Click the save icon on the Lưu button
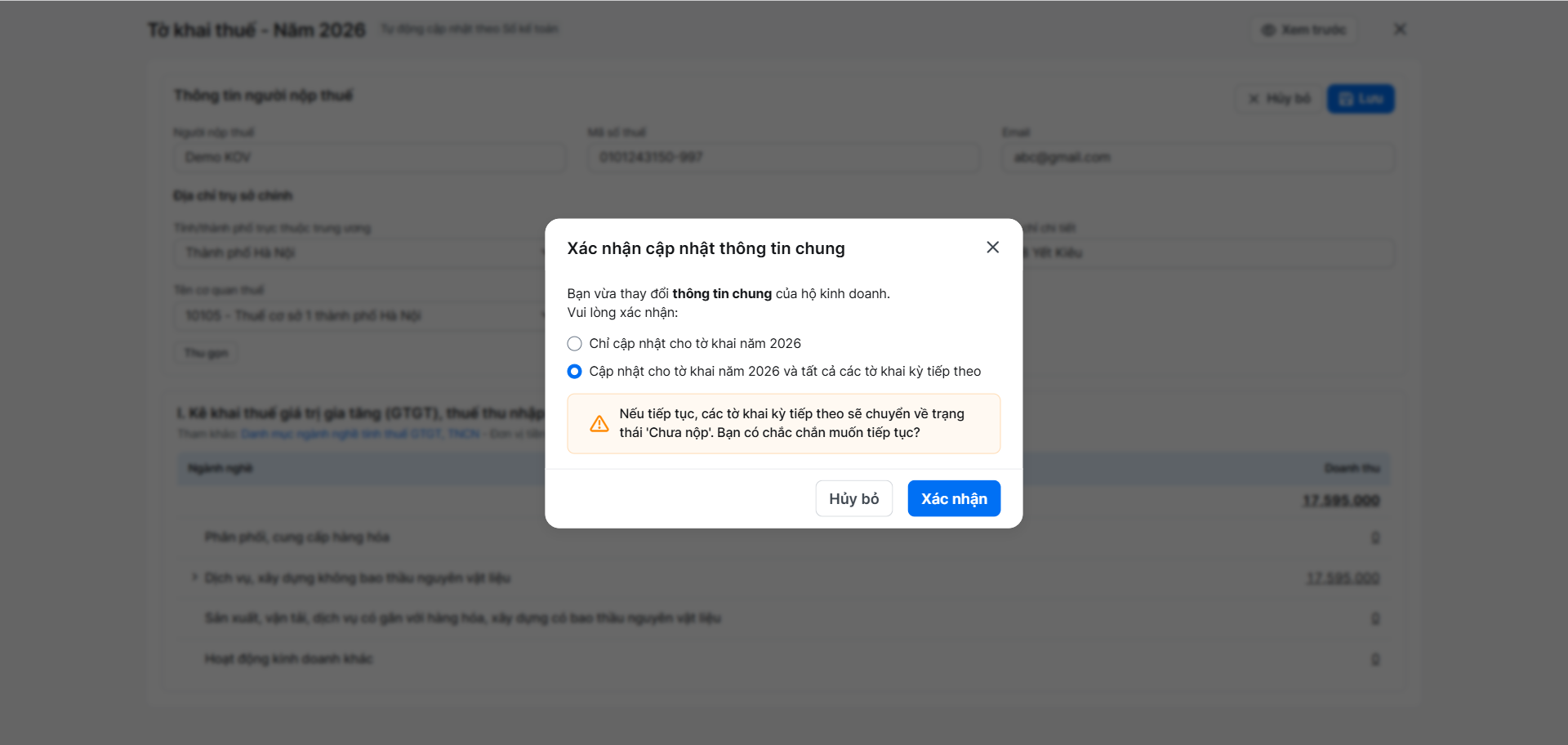The width and height of the screenshot is (1568, 745). (1347, 99)
